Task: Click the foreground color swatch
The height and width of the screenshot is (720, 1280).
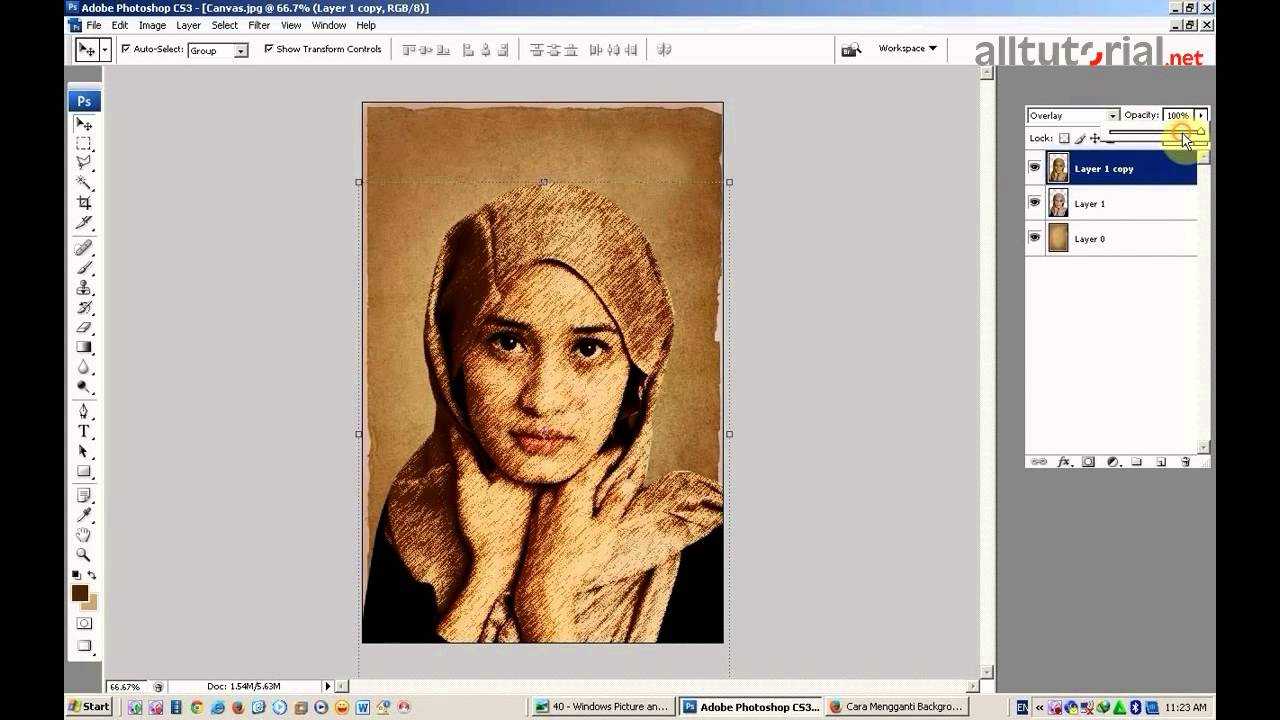Action: (80, 593)
